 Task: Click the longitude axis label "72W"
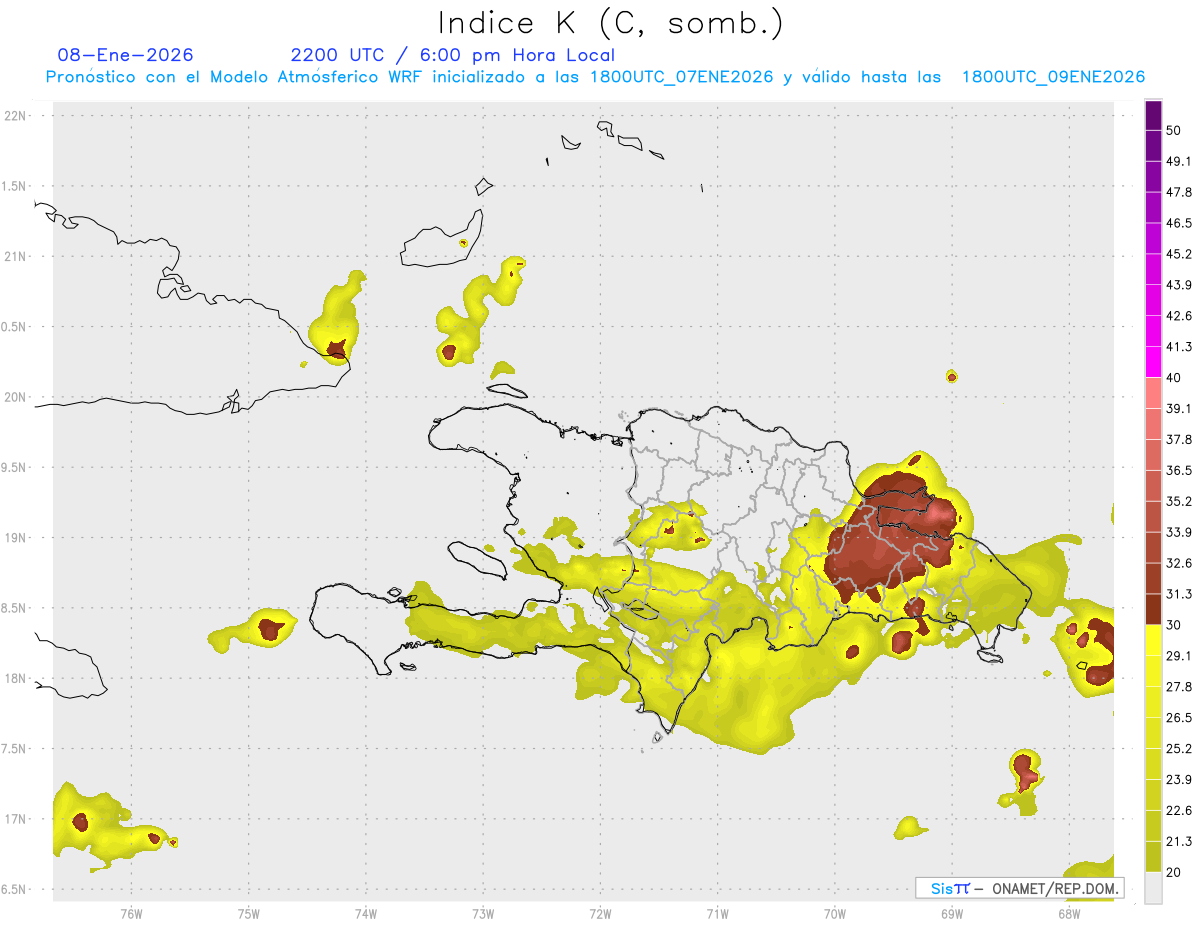(x=600, y=912)
